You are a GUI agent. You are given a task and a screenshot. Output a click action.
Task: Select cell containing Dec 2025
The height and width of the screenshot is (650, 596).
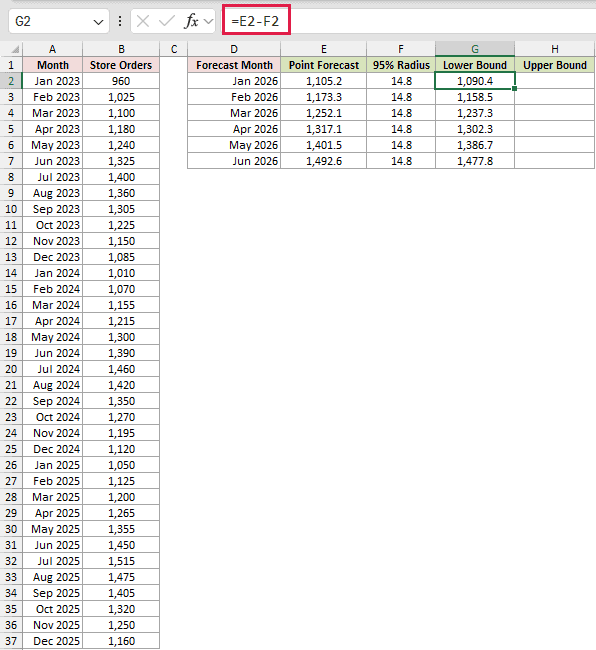click(x=53, y=641)
